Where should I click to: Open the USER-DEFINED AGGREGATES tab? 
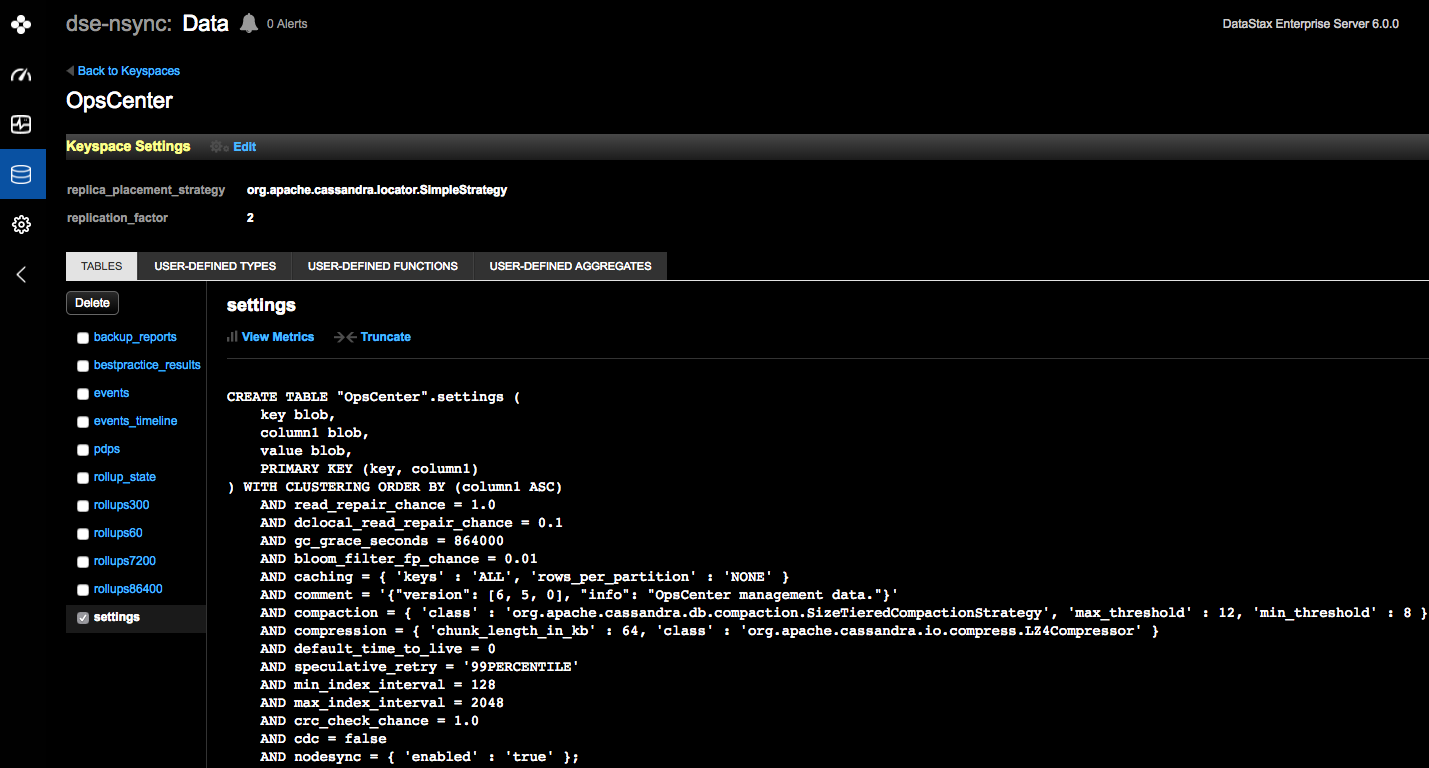(x=569, y=266)
